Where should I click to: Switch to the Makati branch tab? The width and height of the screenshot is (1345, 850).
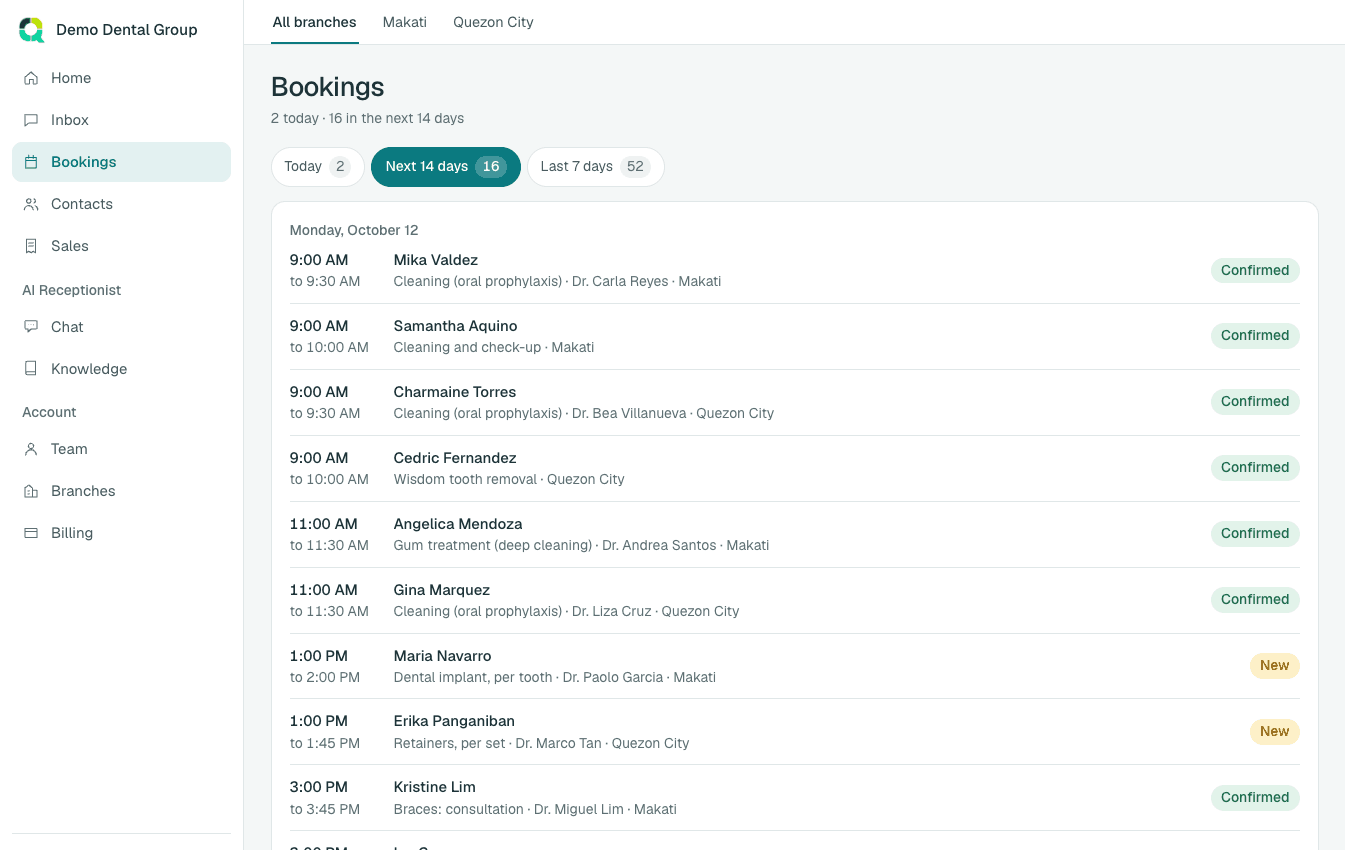[x=404, y=22]
